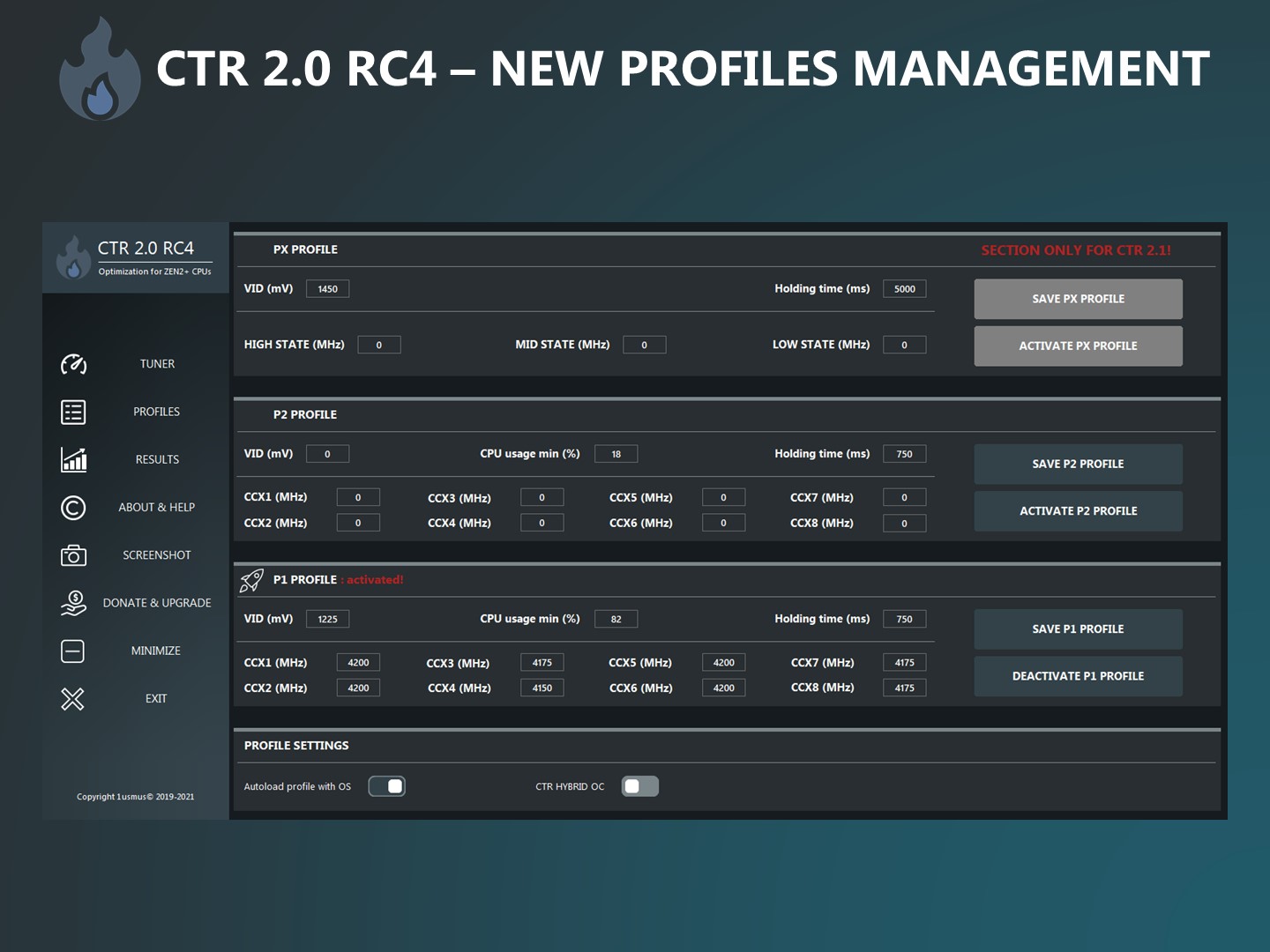Click PX profile VID field showing 1450
This screenshot has height=952, width=1270.
pyautogui.click(x=327, y=289)
